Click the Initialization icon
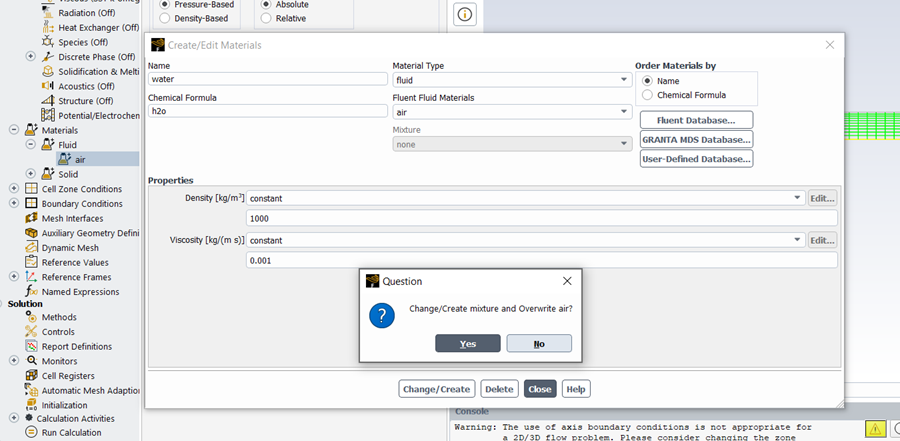This screenshot has width=900, height=441. pyautogui.click(x=32, y=405)
